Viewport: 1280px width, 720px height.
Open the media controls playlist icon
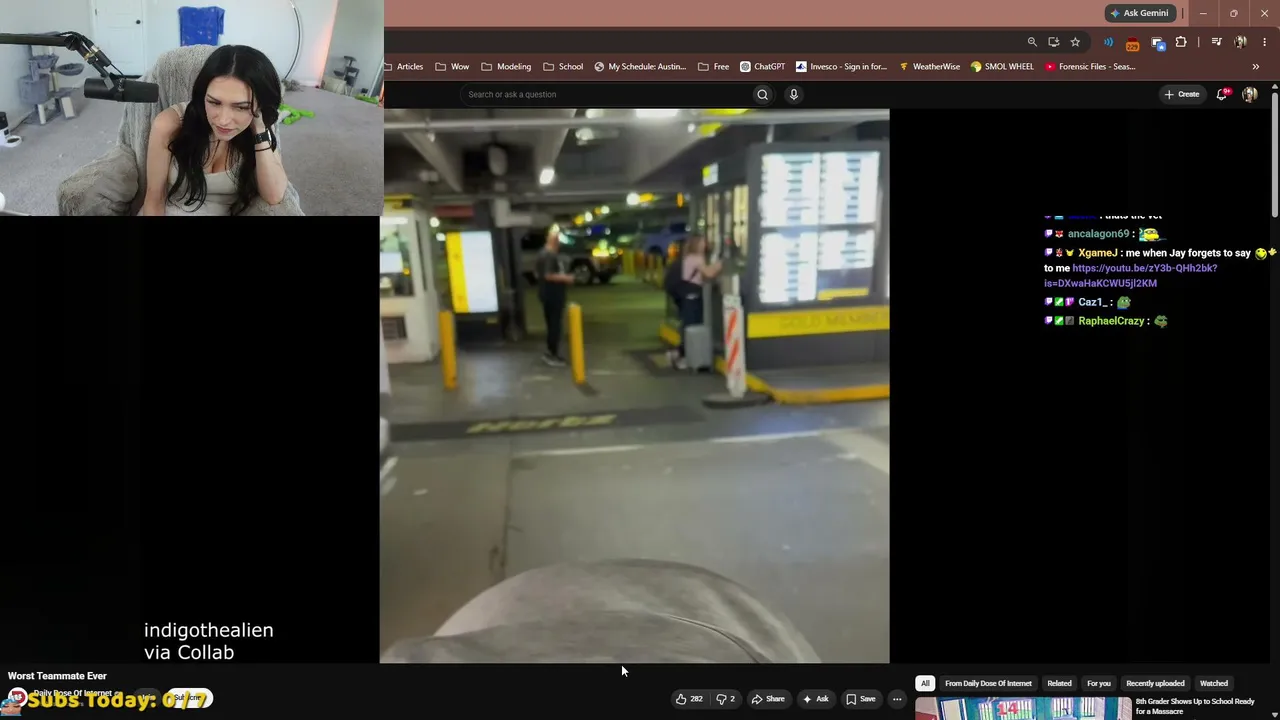[x=1216, y=42]
